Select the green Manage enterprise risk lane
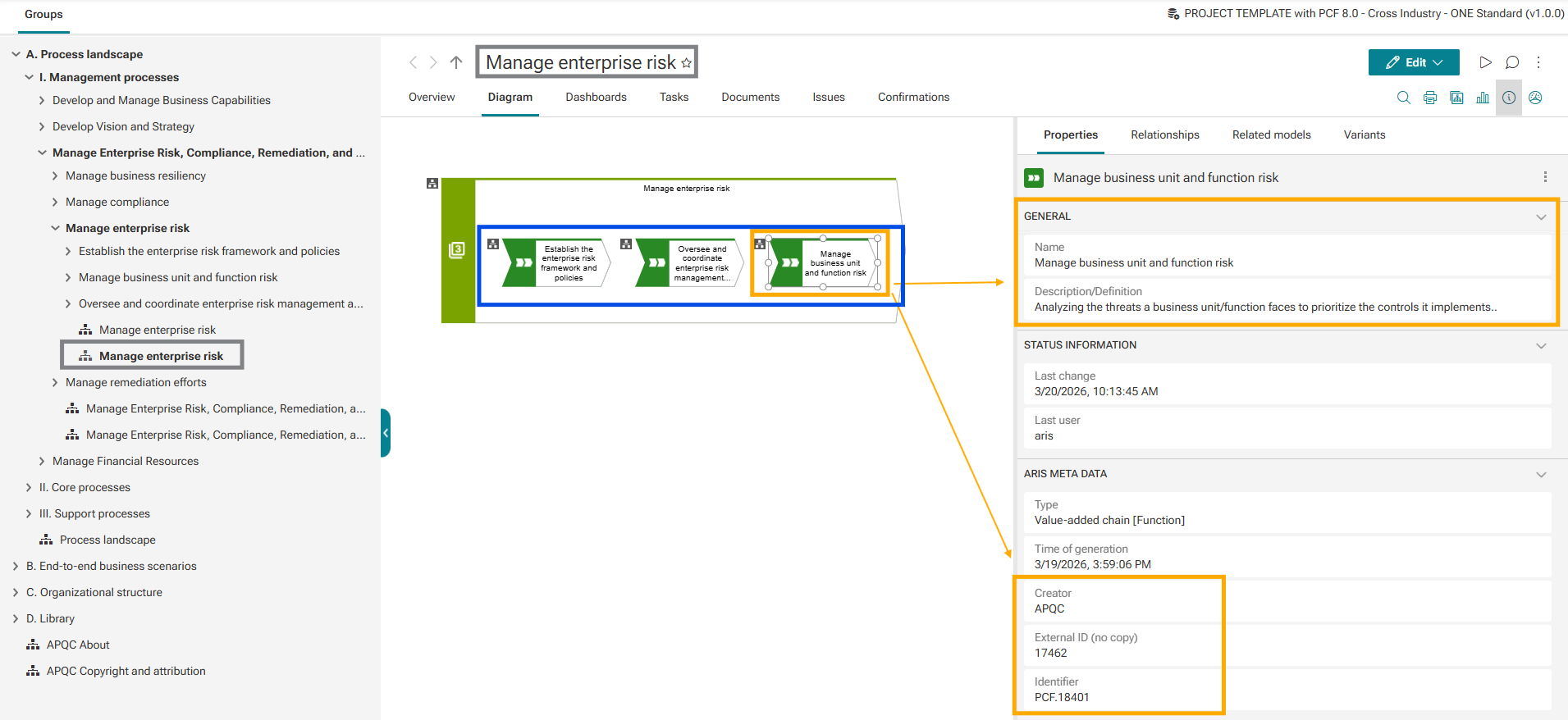The width and height of the screenshot is (1568, 720). point(458,249)
